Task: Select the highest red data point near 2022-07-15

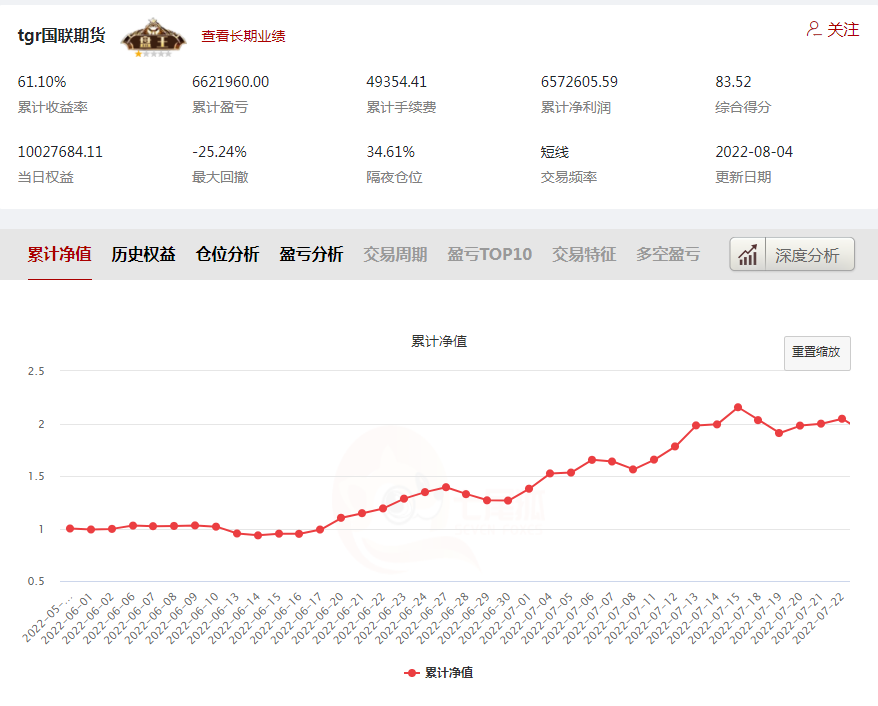Action: (x=736, y=407)
